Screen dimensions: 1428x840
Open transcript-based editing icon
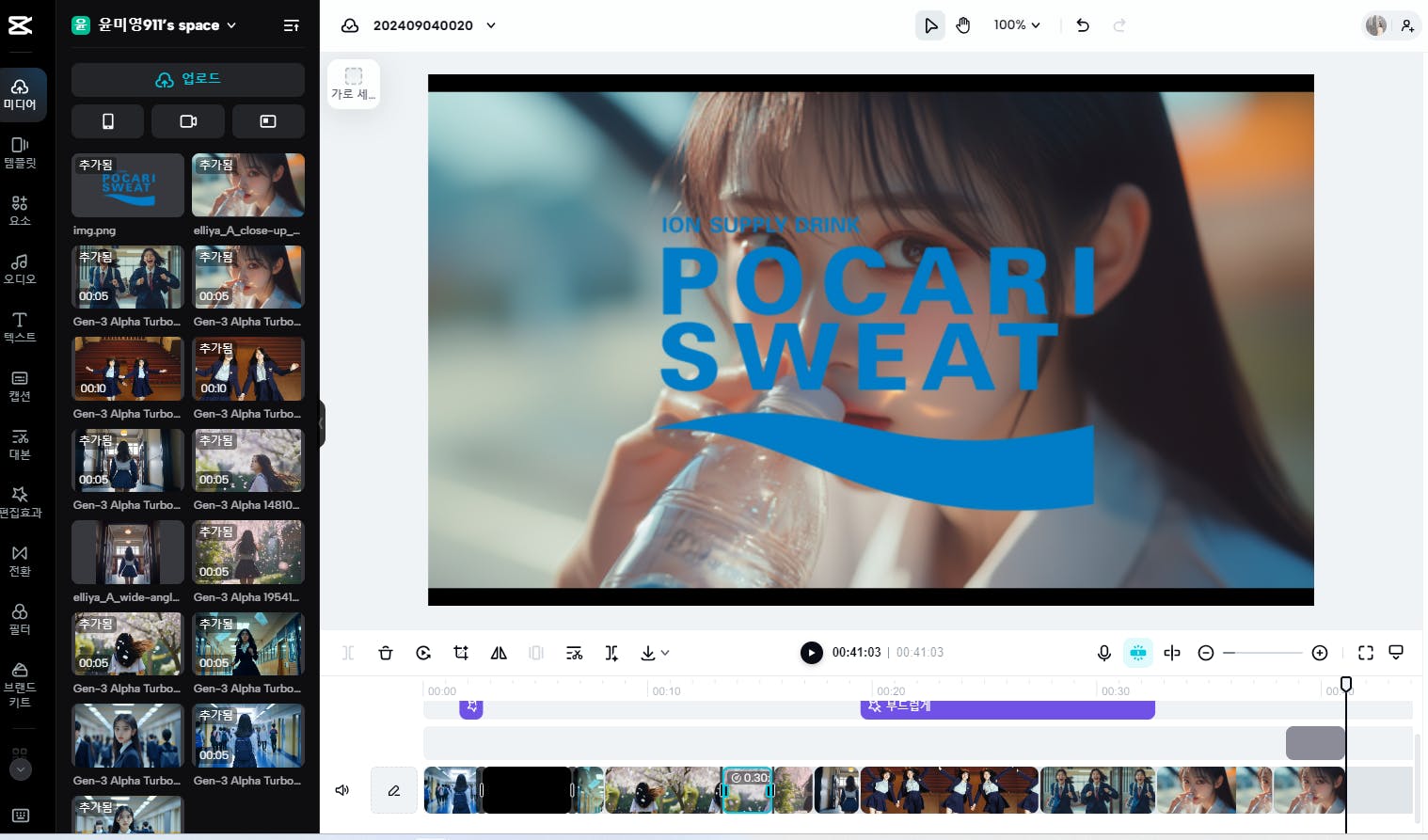(x=574, y=653)
